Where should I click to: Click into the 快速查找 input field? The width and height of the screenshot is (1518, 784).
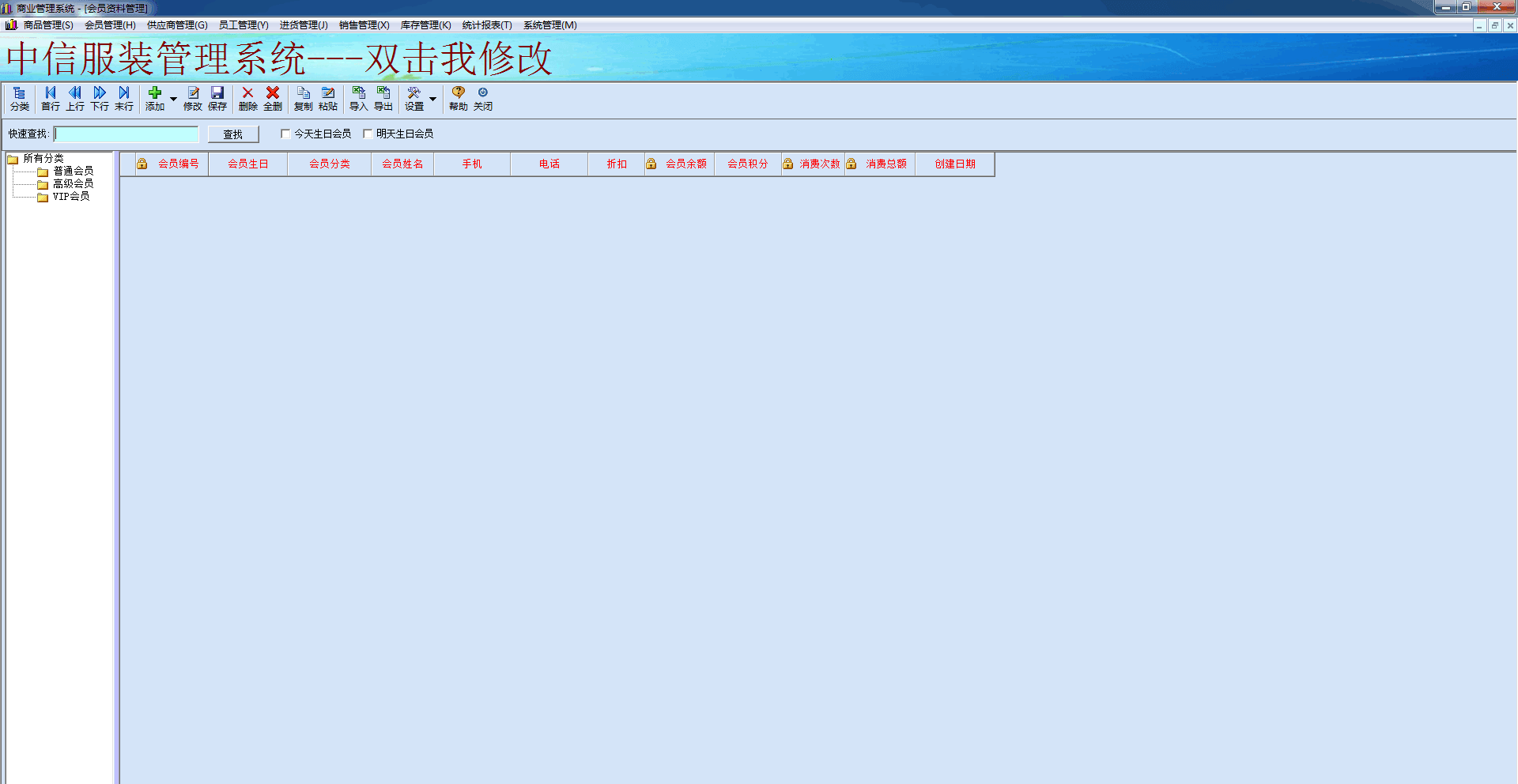point(126,134)
